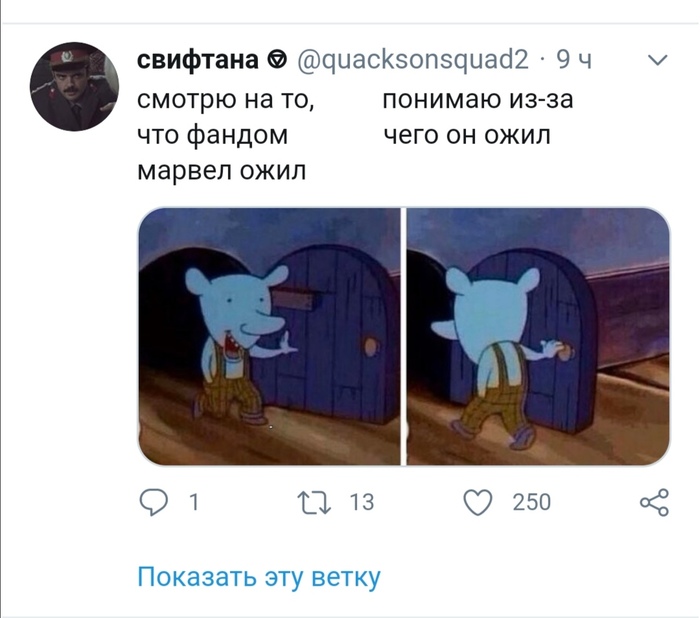Open the свифтана display name
This screenshot has height=618, width=700.
[198, 59]
